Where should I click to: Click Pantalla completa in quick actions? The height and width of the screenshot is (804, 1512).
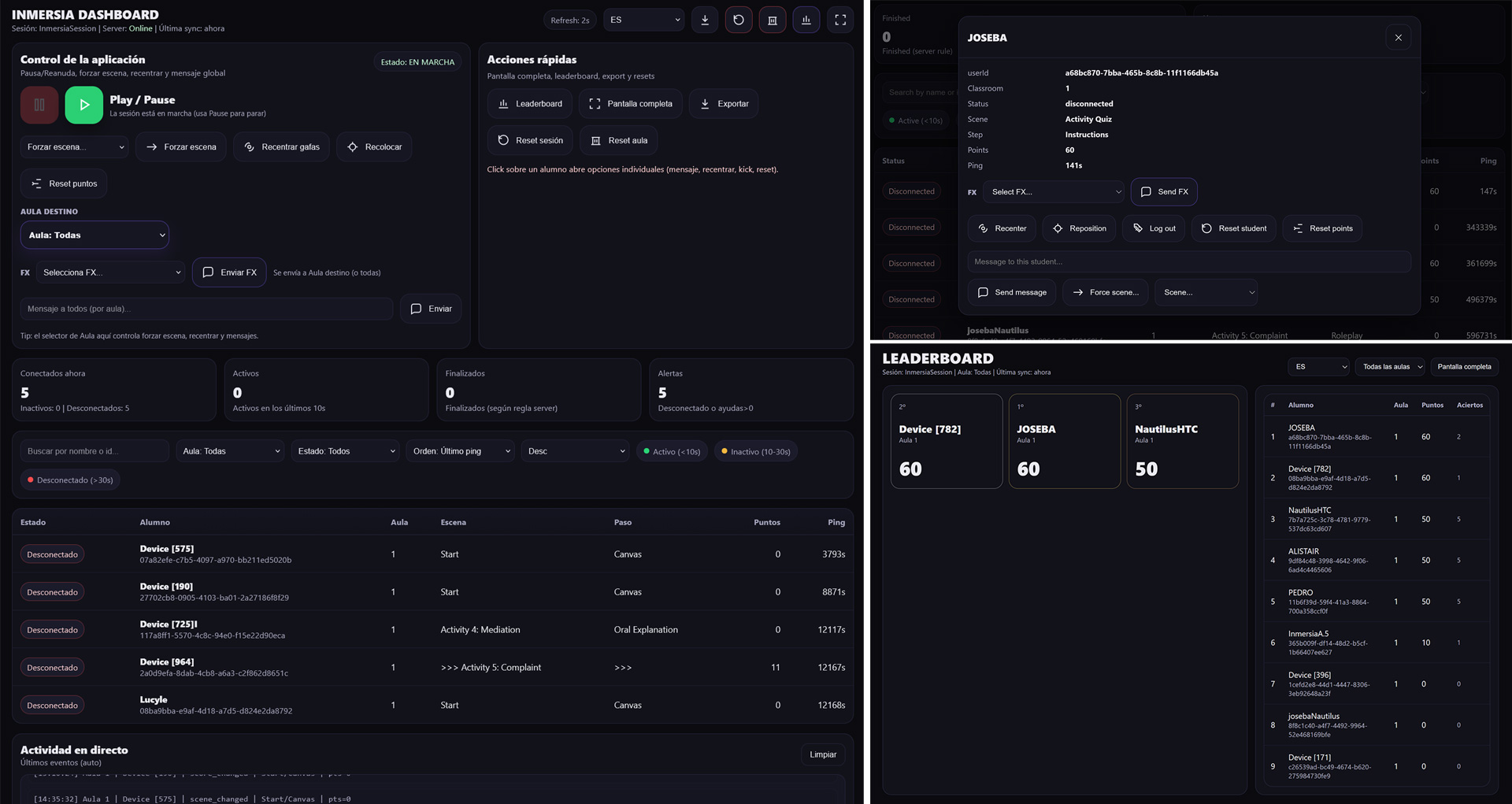tap(631, 104)
